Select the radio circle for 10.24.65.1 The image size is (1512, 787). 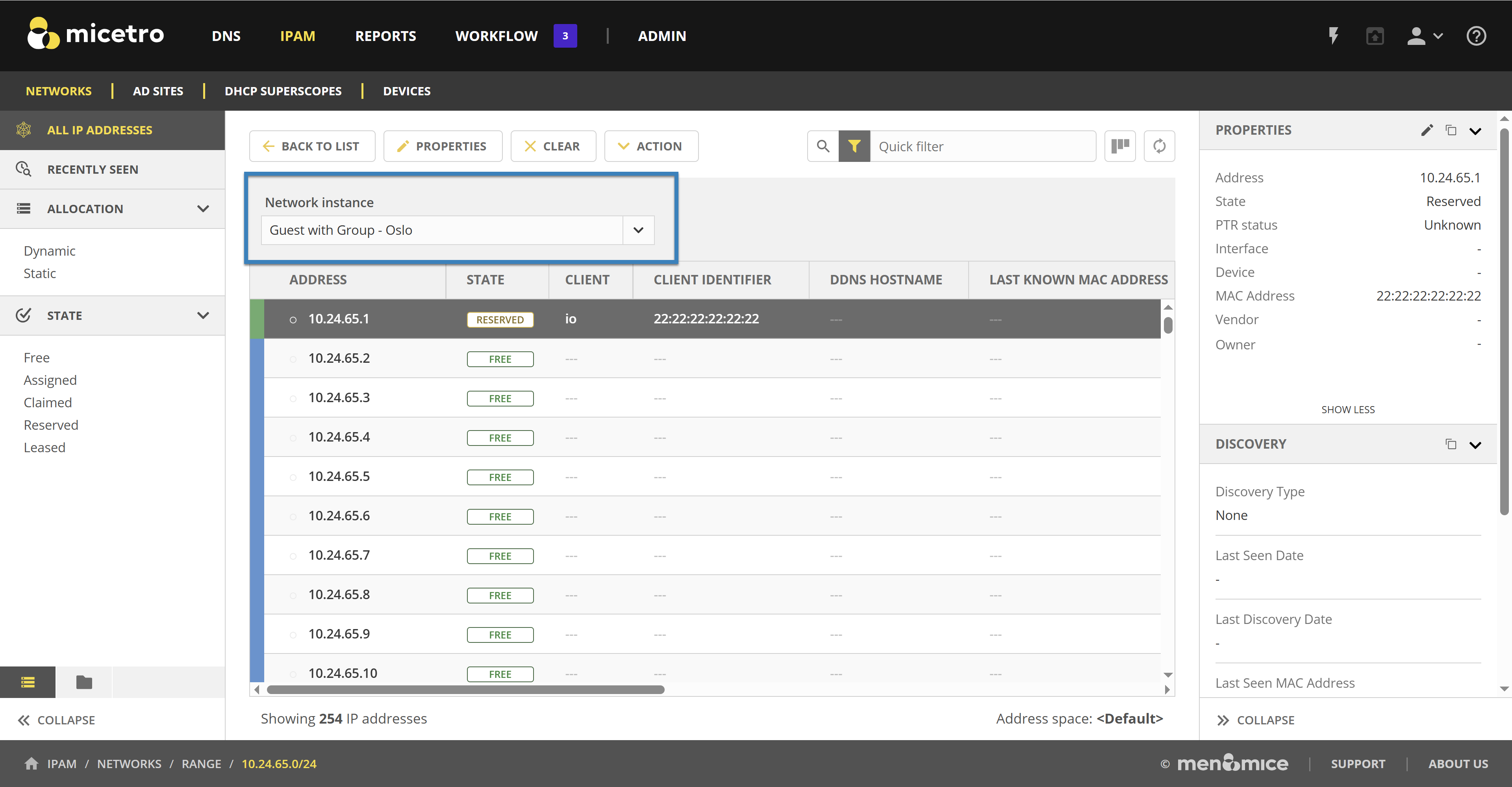(293, 319)
